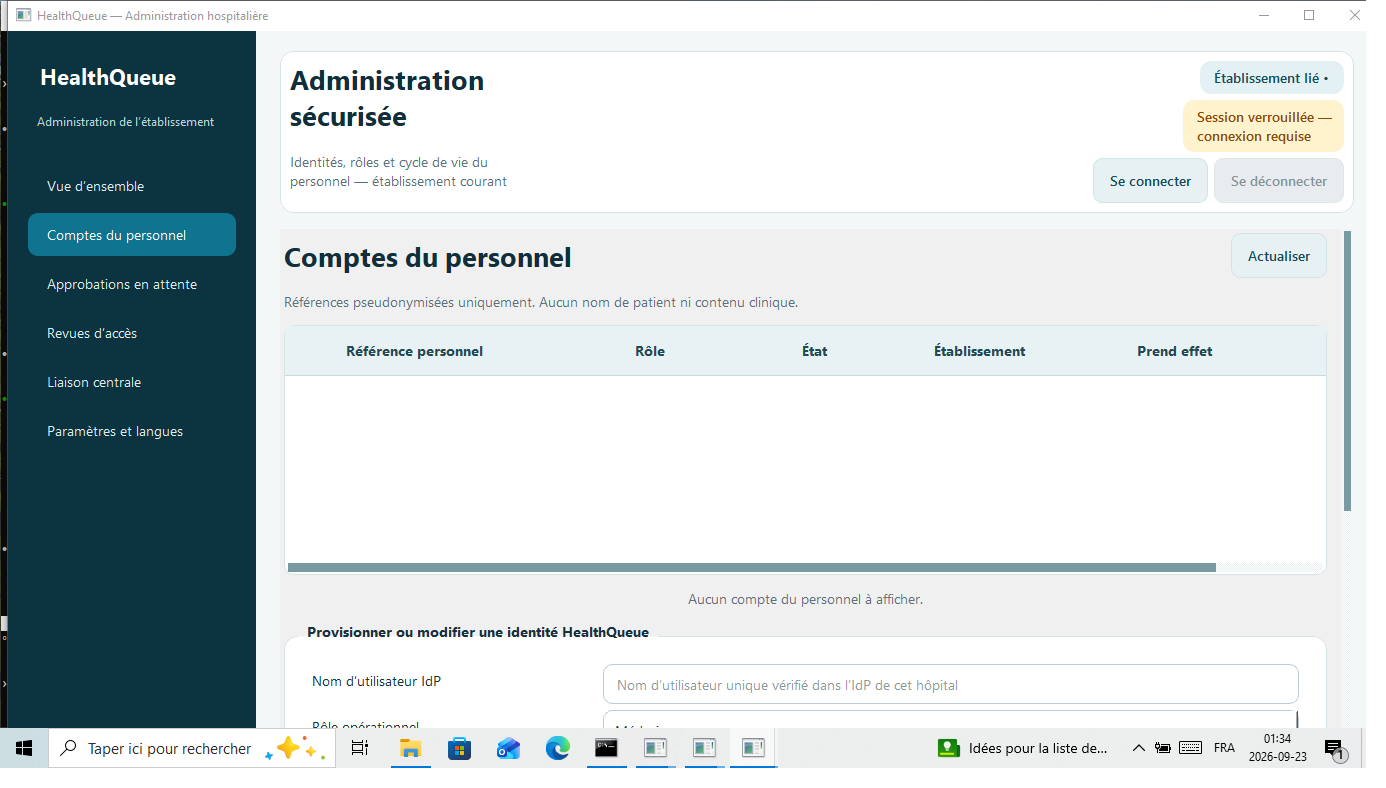
Task: Sort by the Rôle column header
Action: (x=650, y=351)
